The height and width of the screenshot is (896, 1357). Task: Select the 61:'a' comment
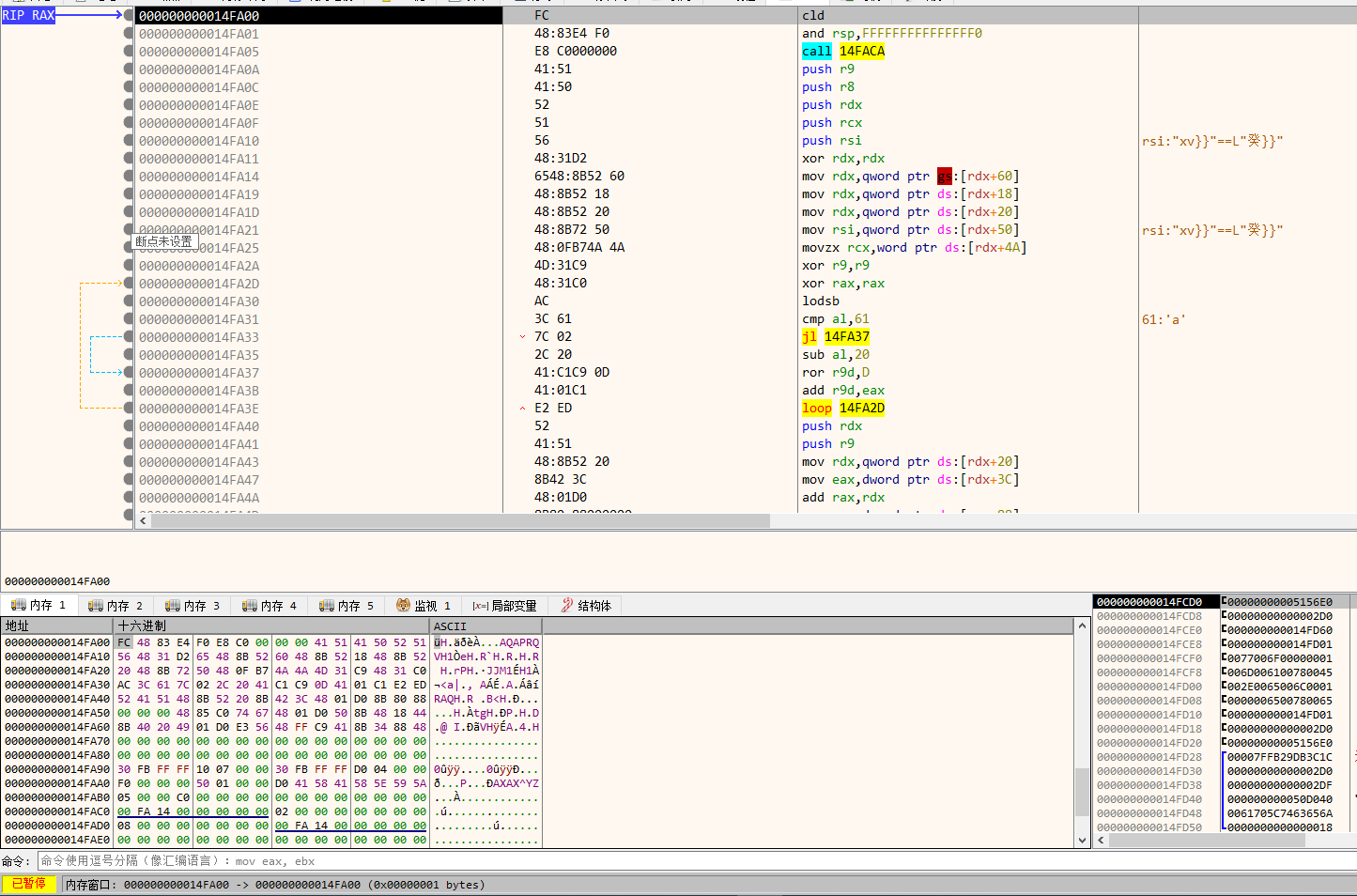(1164, 320)
